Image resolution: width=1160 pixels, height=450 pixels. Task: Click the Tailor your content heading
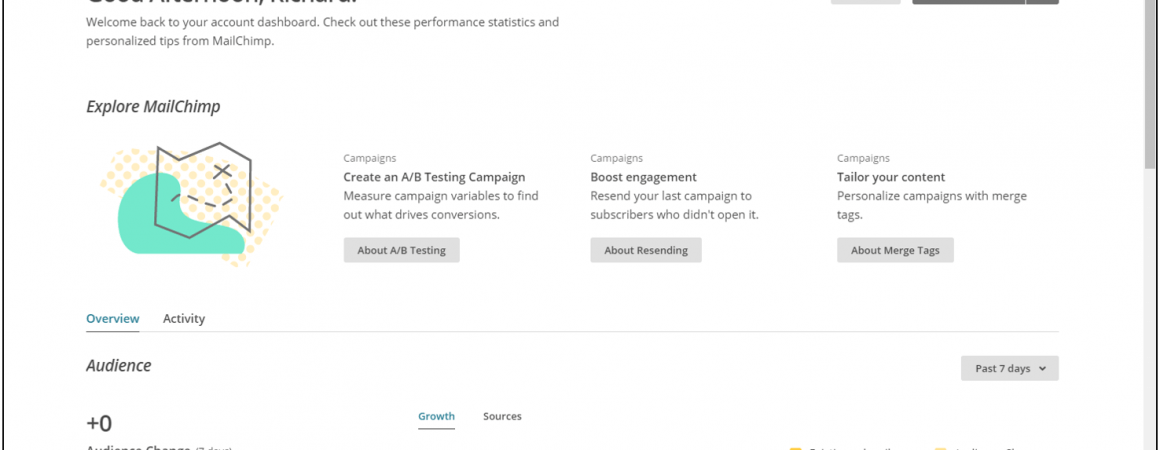[x=891, y=178]
